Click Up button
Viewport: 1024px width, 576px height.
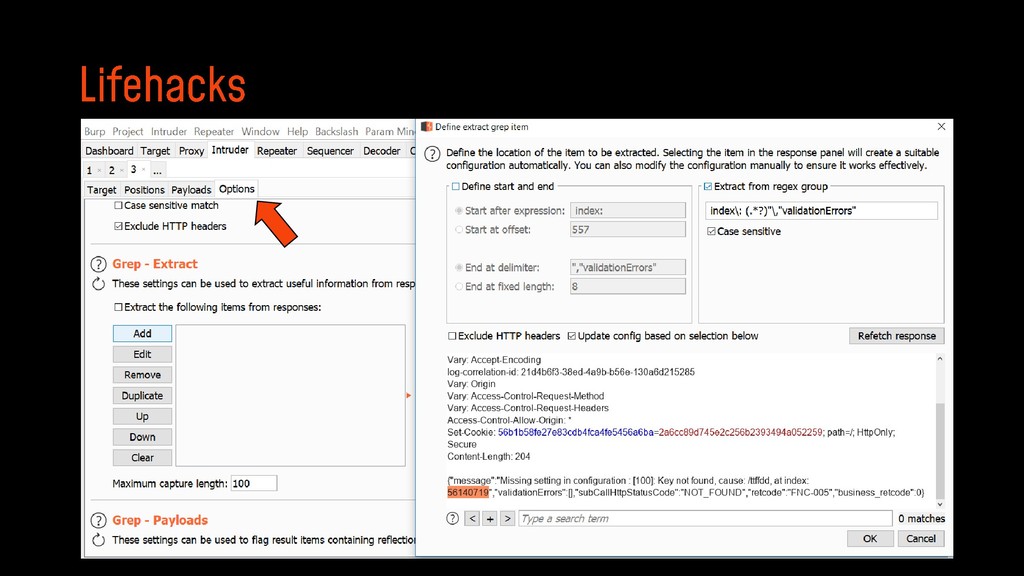pos(142,416)
